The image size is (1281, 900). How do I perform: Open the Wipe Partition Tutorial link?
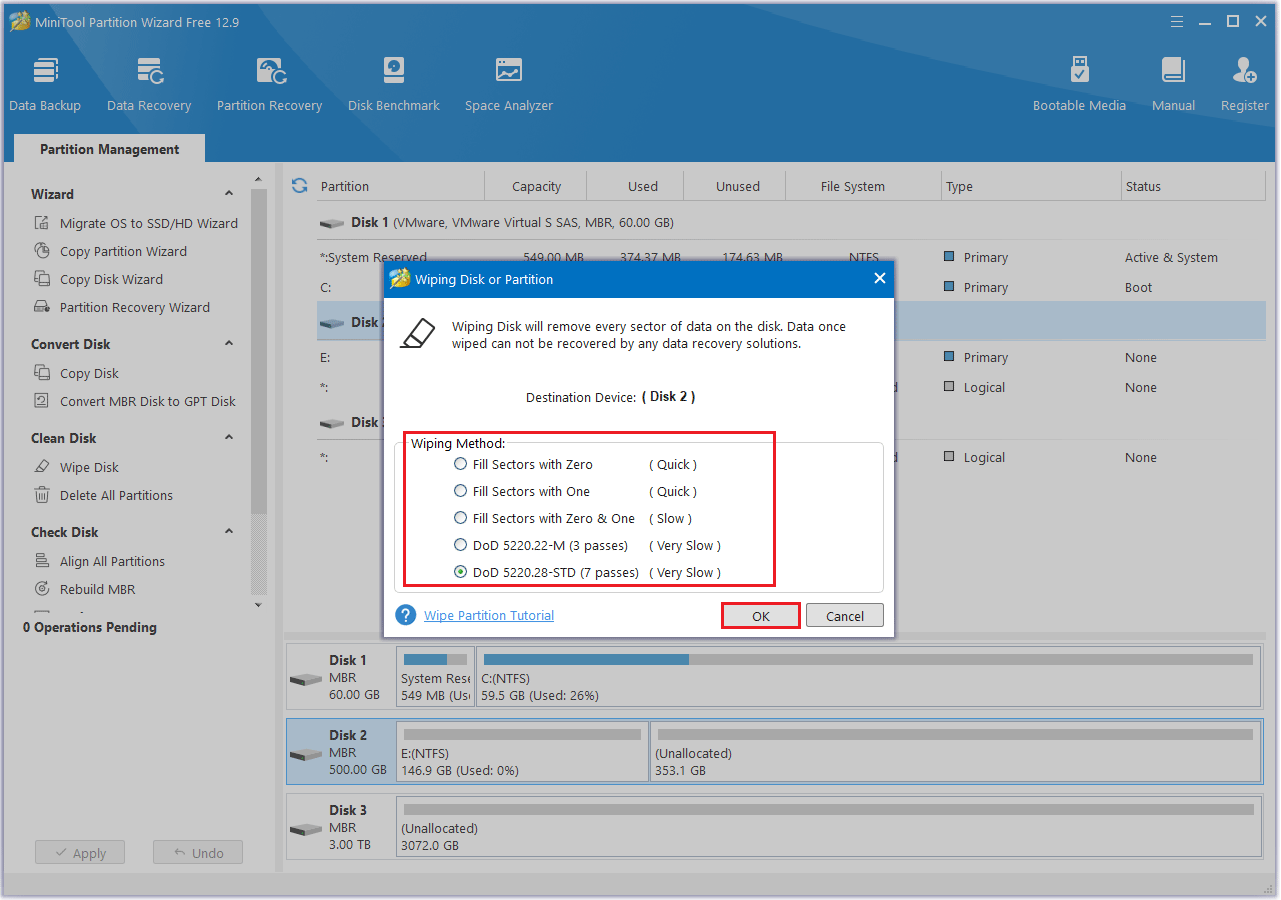click(488, 615)
